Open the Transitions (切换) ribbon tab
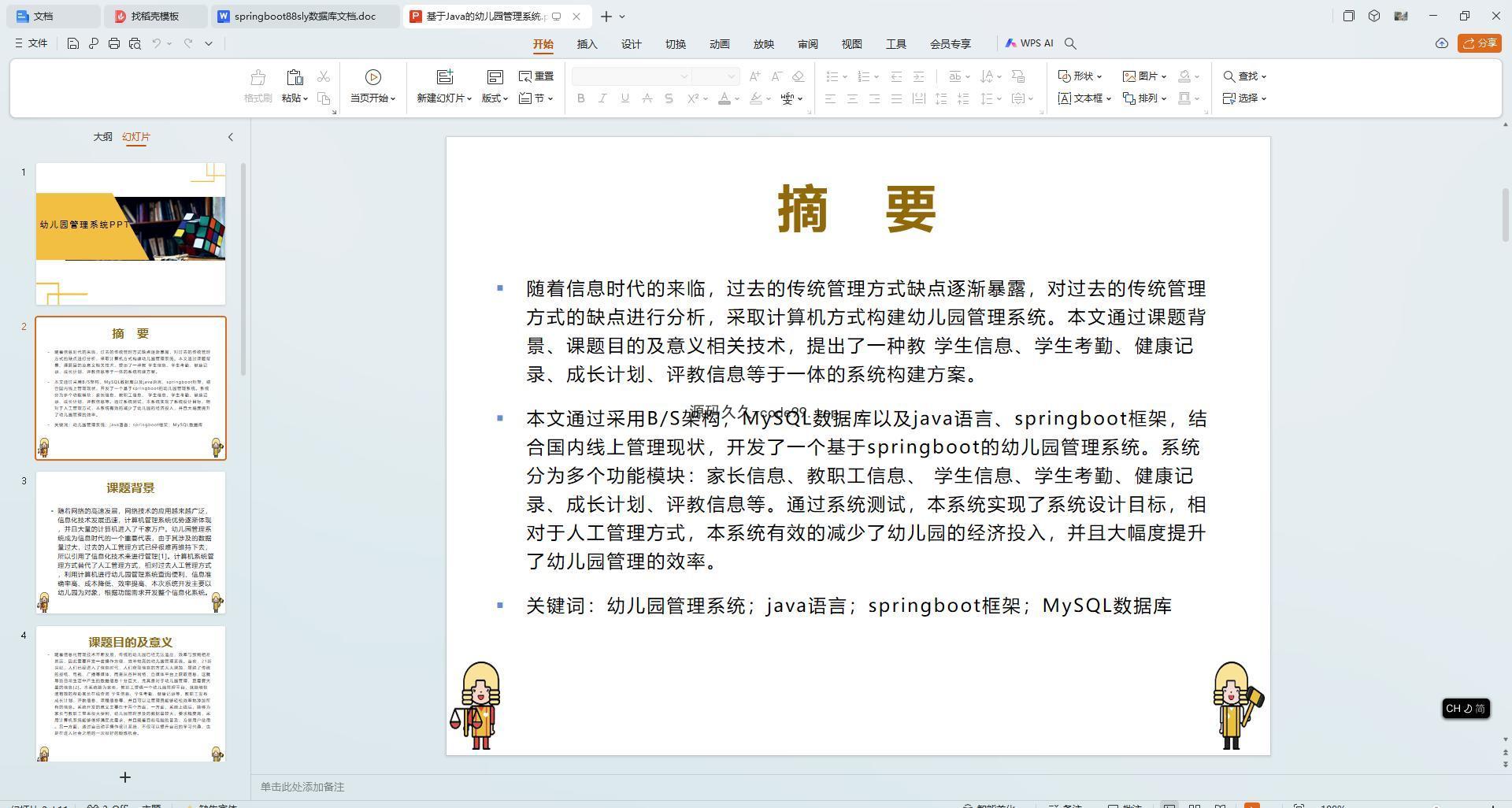This screenshot has height=808, width=1512. pos(675,44)
